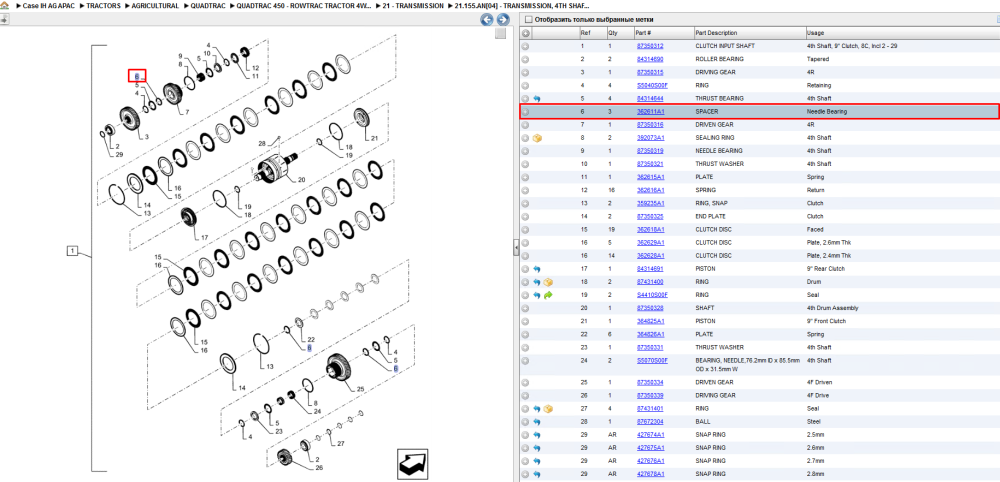The width and height of the screenshot is (1000, 482).
Task: Click the blue previous-page arrow above the diagram
Action: 487,20
